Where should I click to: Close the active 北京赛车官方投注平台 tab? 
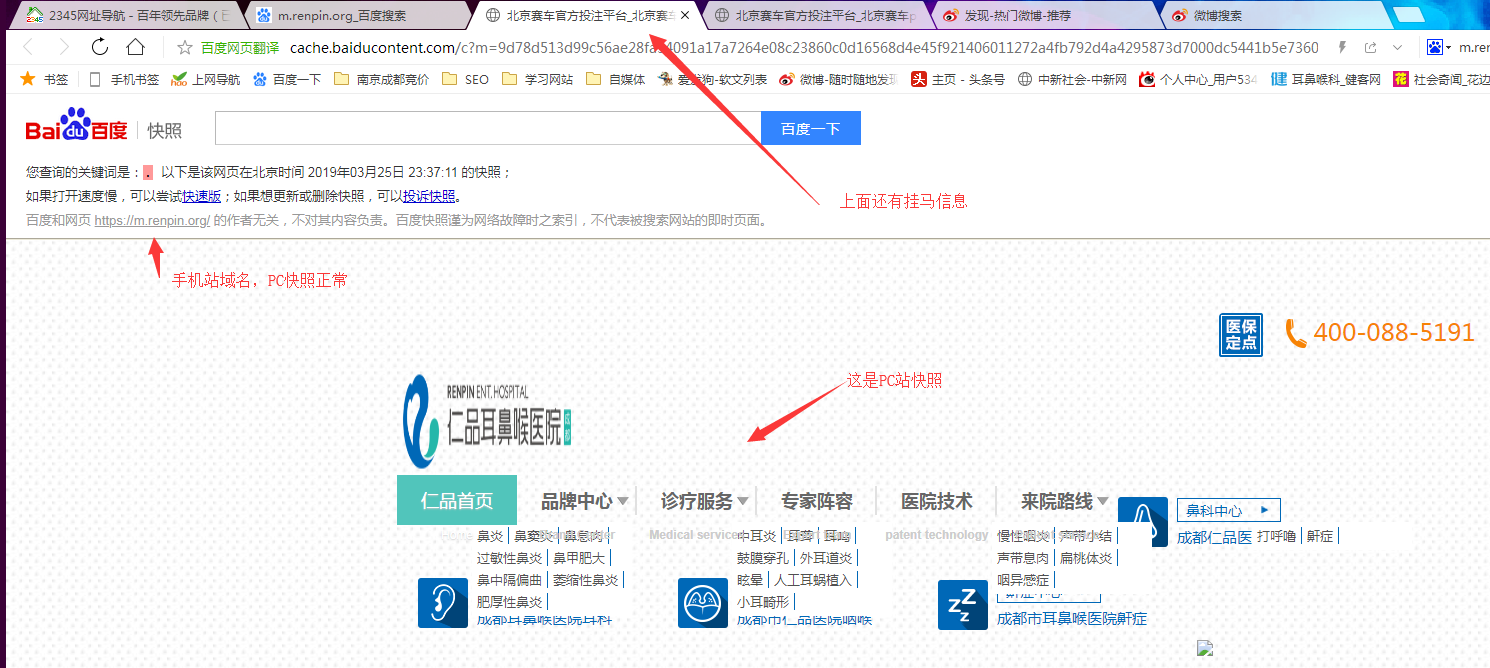coord(685,15)
